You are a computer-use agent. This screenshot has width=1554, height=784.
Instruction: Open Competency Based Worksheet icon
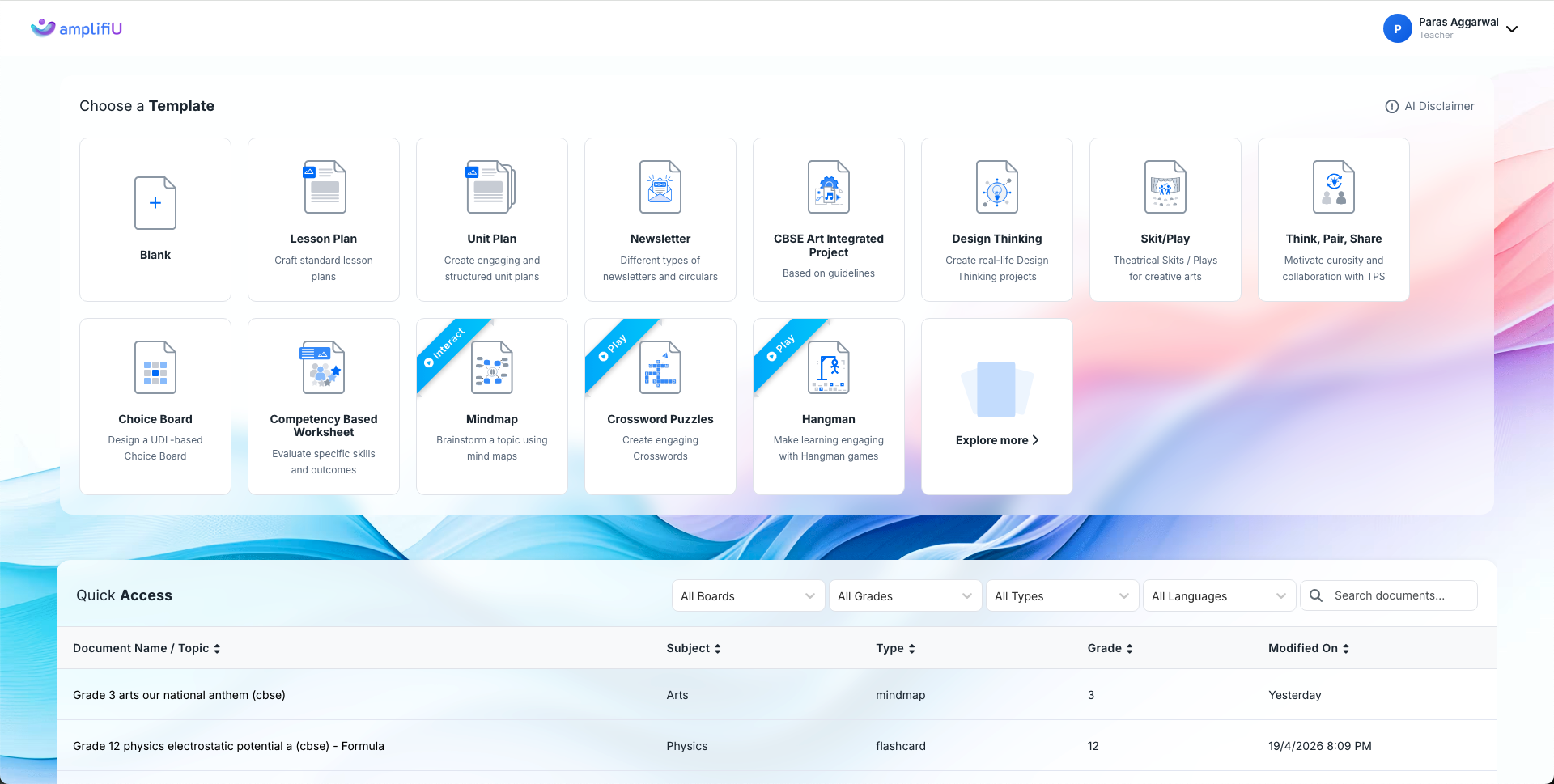click(323, 367)
